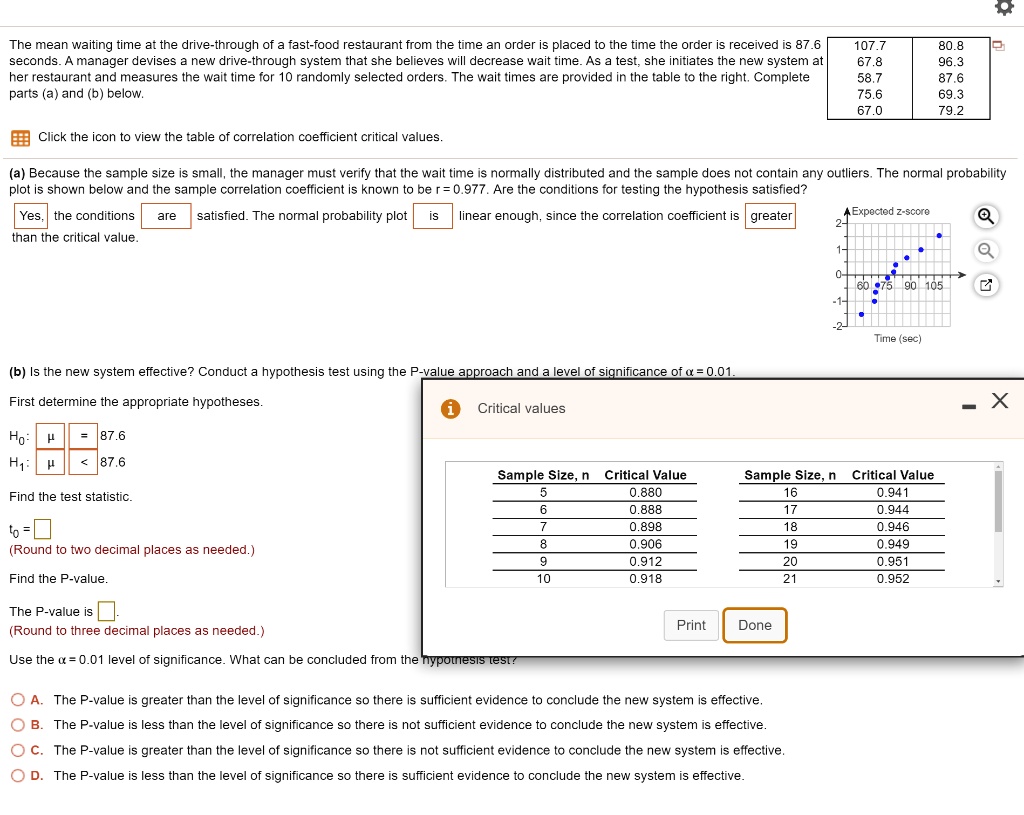Select answer option B
The width and height of the screenshot is (1024, 815).
point(18,725)
